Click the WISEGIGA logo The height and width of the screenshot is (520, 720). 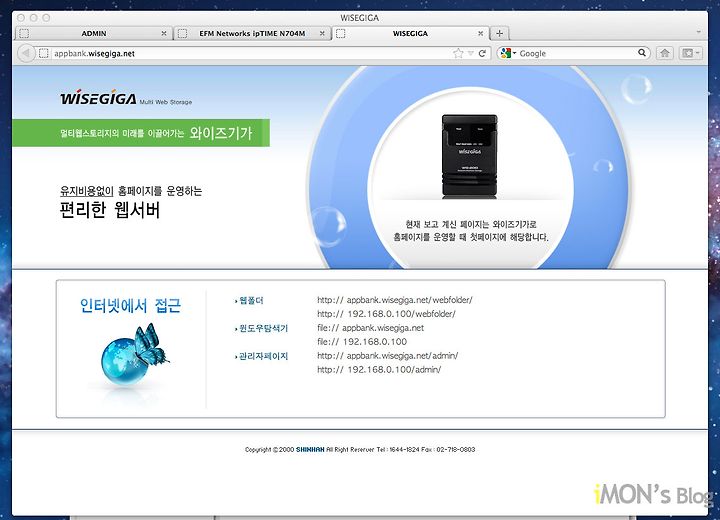click(x=98, y=98)
